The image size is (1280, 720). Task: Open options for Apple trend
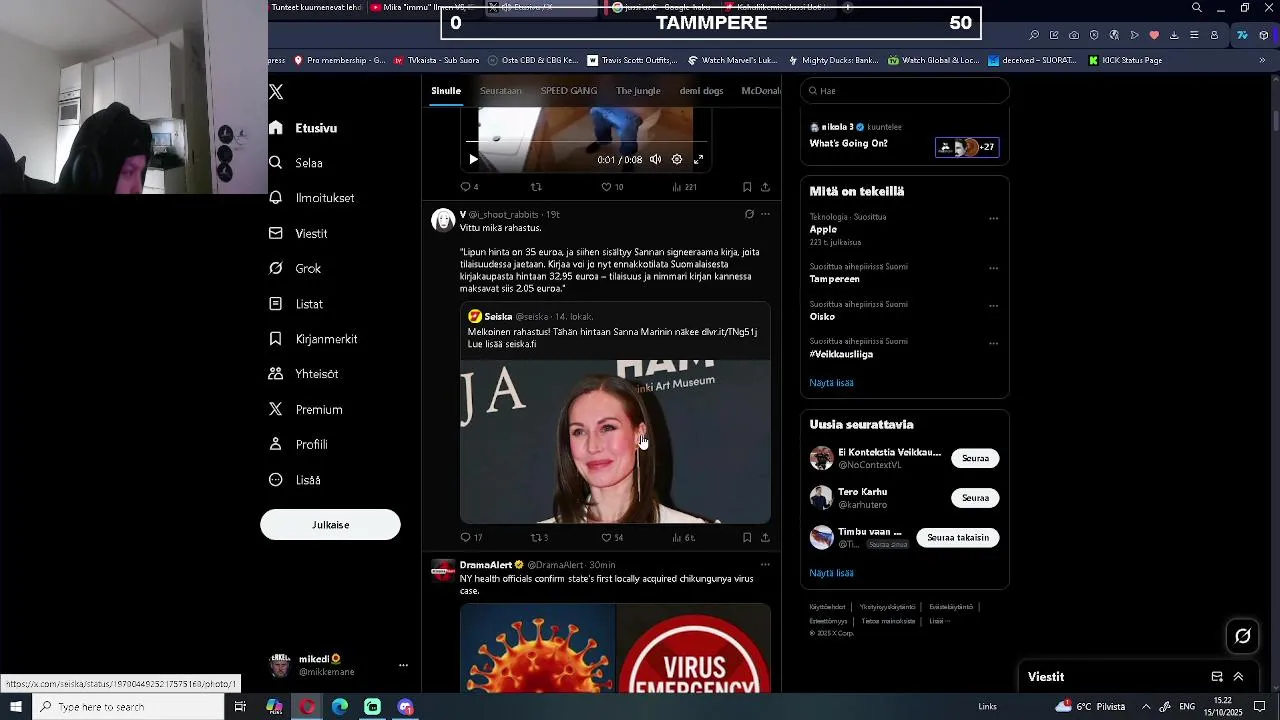point(993,218)
